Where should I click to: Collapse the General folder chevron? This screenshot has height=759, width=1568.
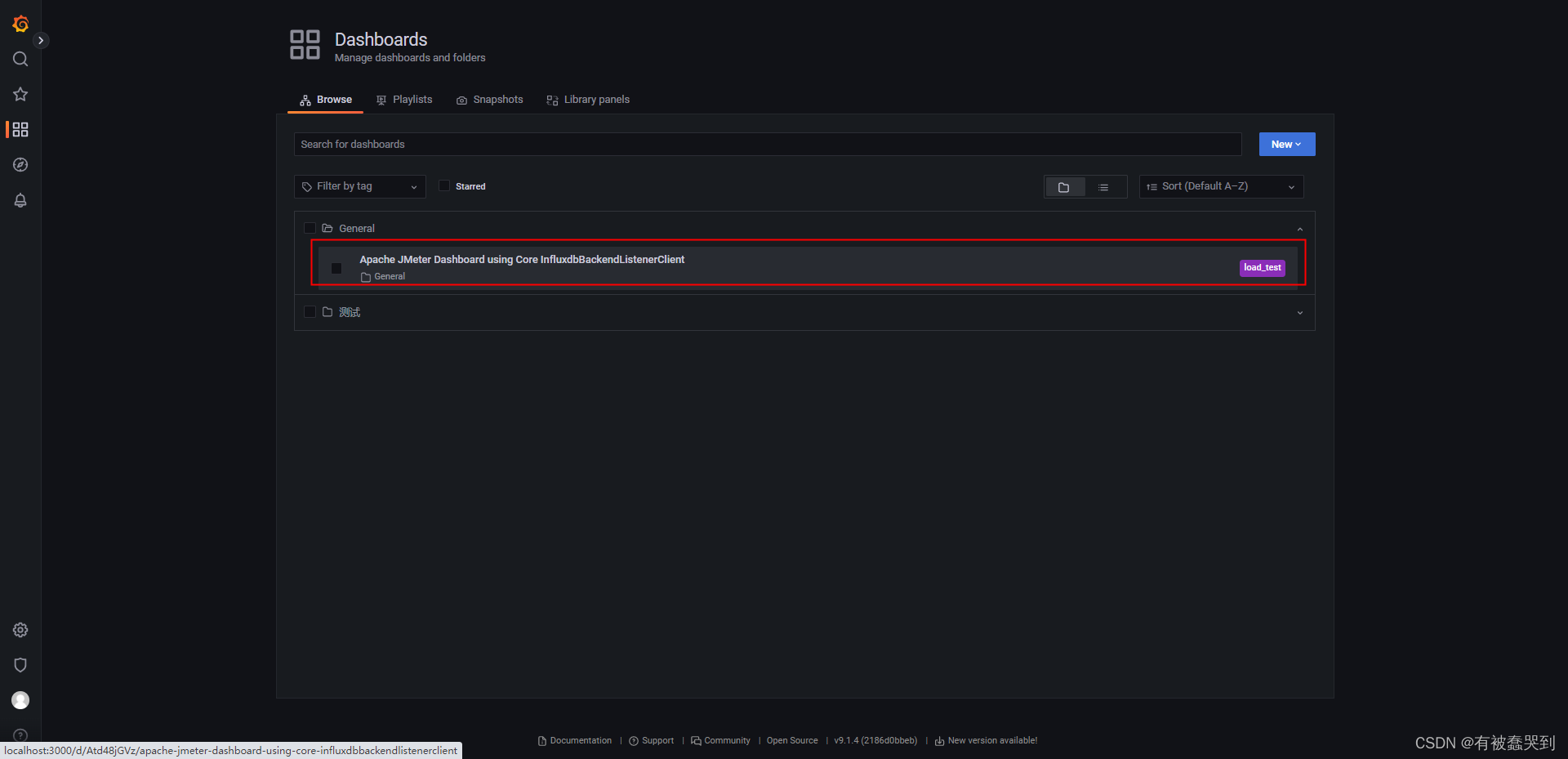[1300, 229]
